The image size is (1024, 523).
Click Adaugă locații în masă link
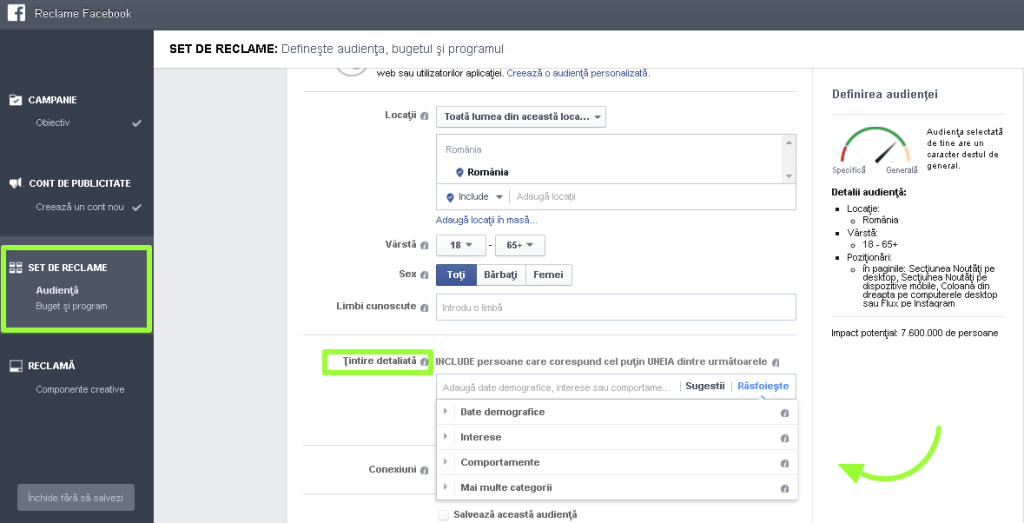[x=487, y=220]
